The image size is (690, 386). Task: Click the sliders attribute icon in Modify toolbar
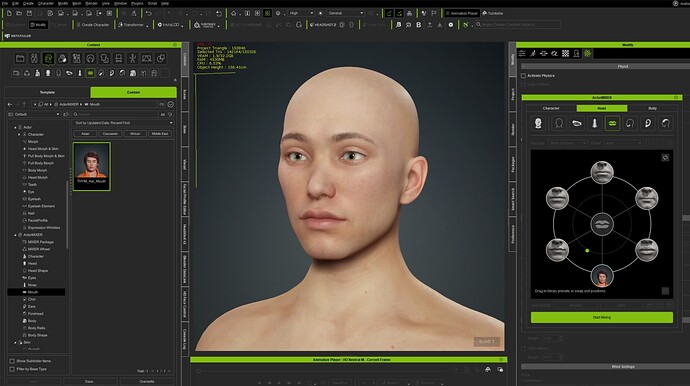tap(522, 53)
